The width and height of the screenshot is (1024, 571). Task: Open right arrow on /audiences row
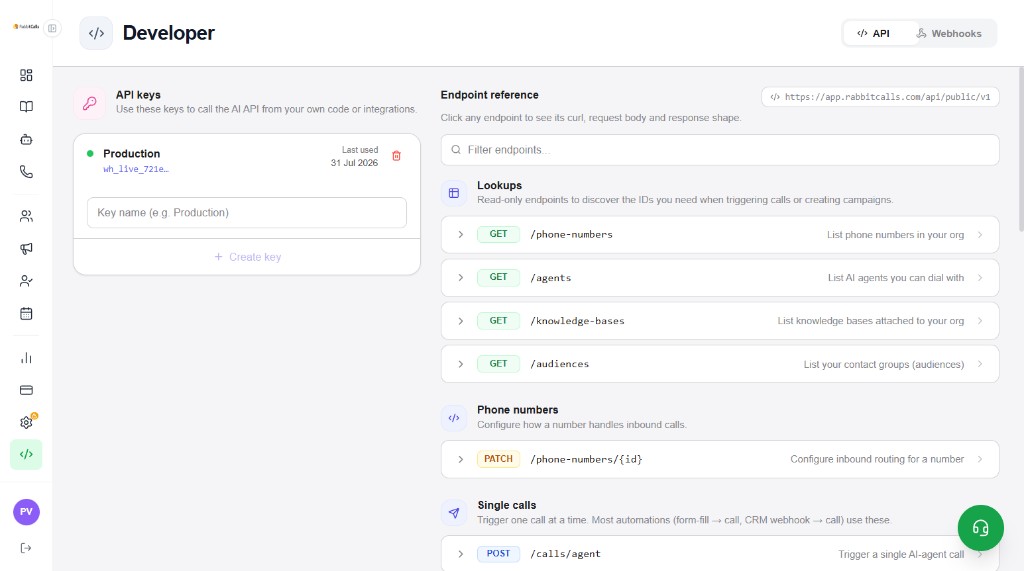980,364
